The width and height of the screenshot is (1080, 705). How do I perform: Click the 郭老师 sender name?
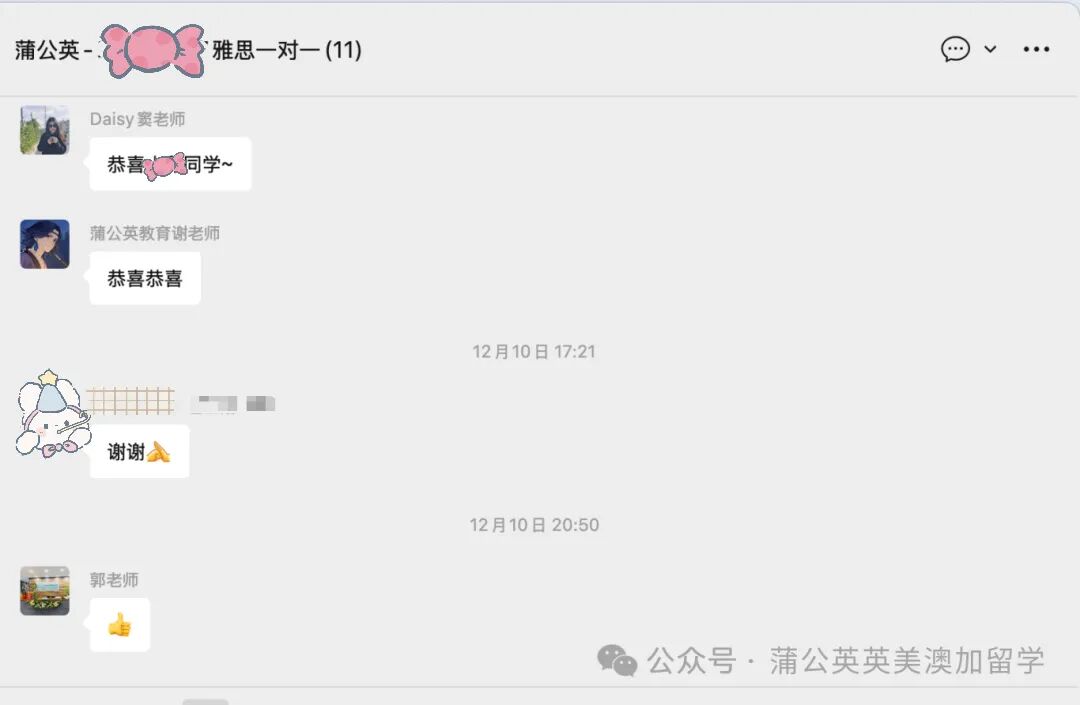pyautogui.click(x=114, y=580)
